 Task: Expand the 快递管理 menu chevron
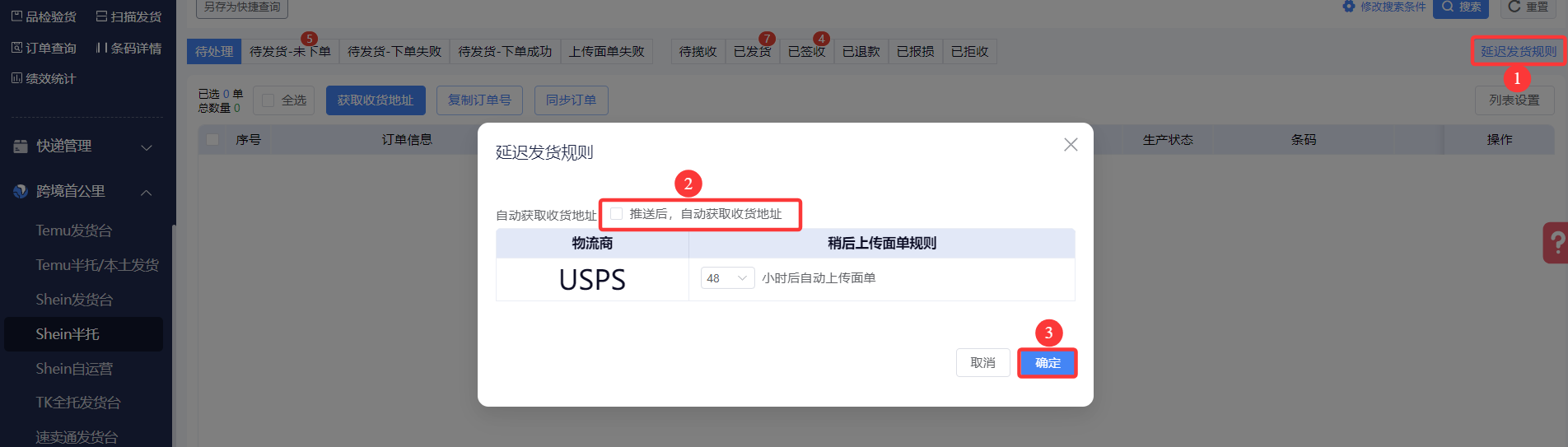tap(147, 147)
